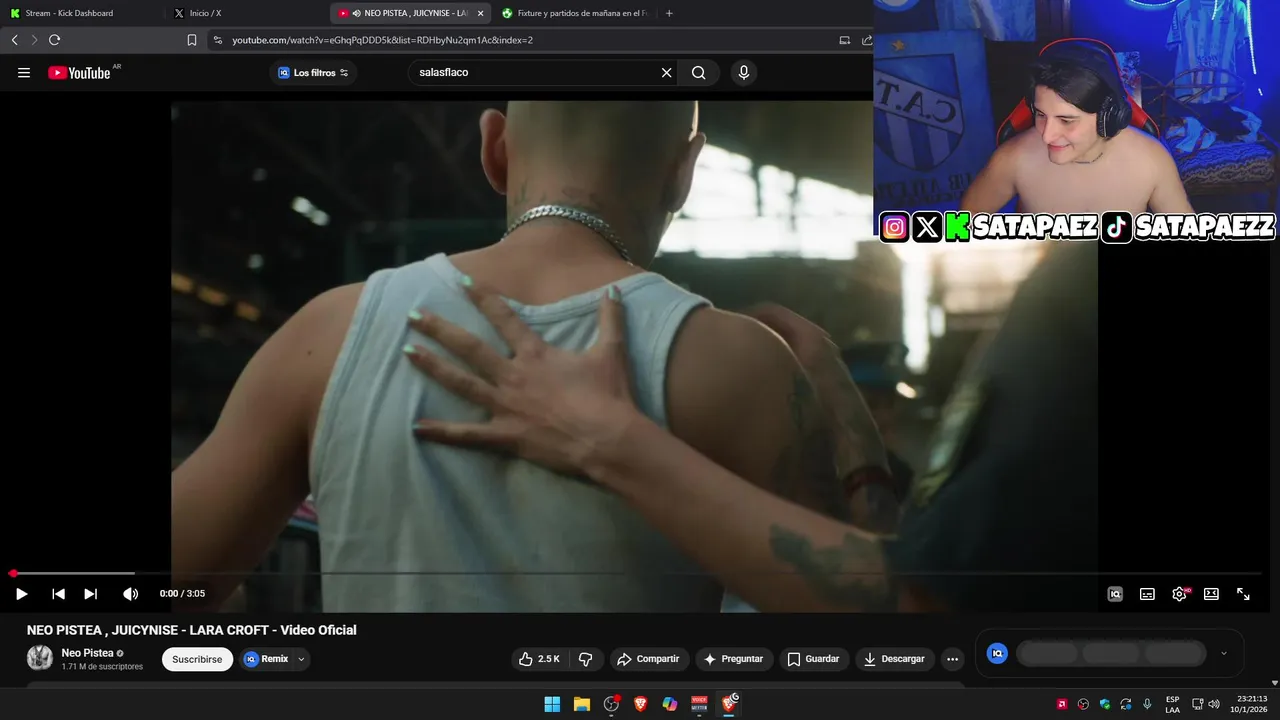
Task: Open the Neo Pistea channel name link
Action: point(88,653)
